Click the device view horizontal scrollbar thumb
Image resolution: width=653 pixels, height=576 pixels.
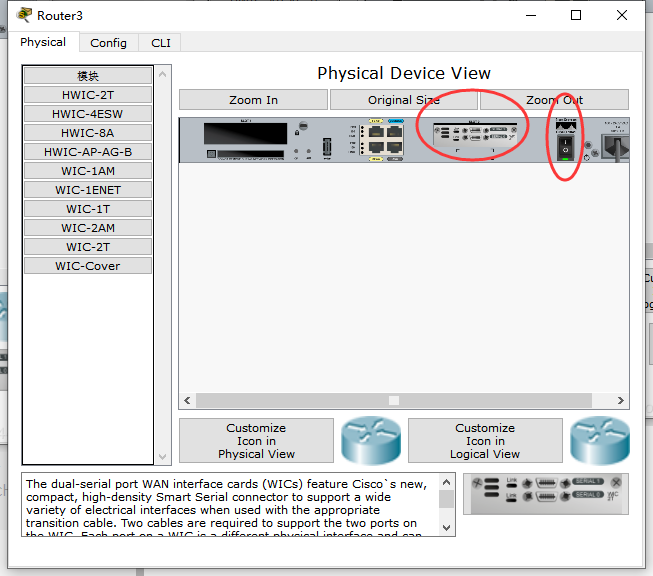pos(394,400)
